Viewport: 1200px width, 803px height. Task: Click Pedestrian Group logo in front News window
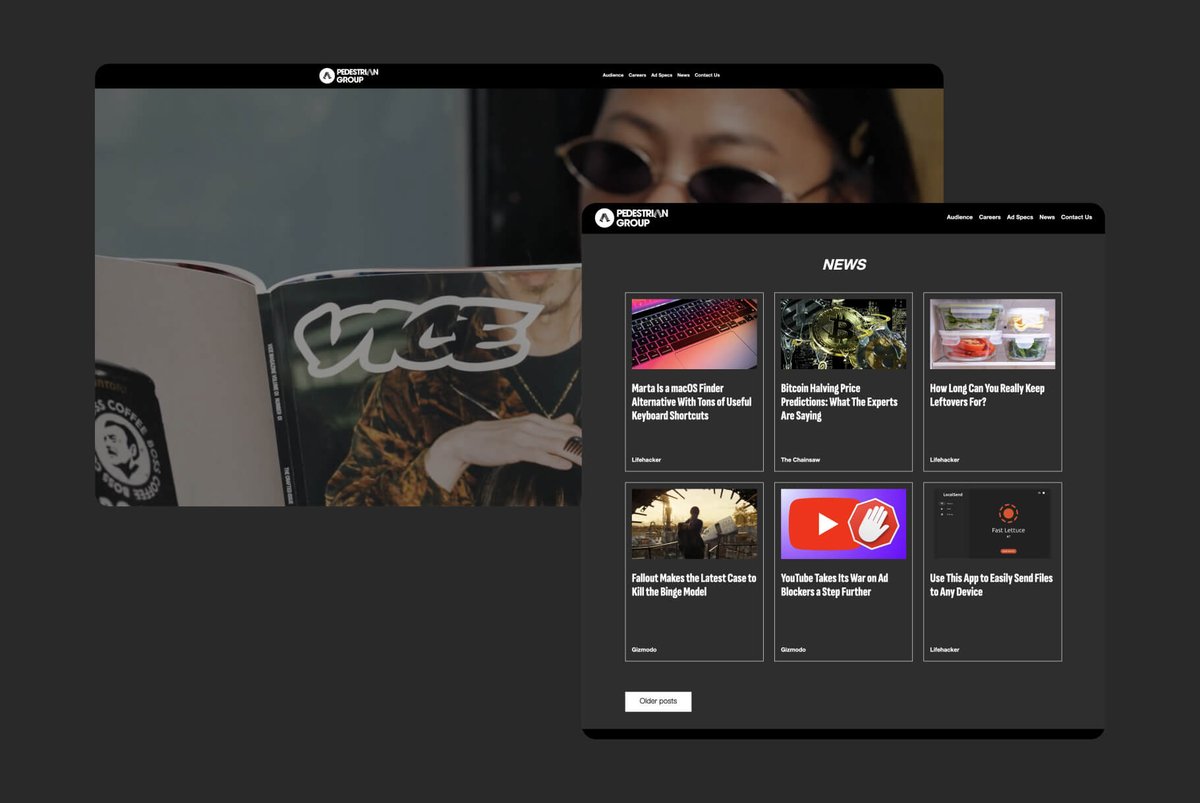632,217
